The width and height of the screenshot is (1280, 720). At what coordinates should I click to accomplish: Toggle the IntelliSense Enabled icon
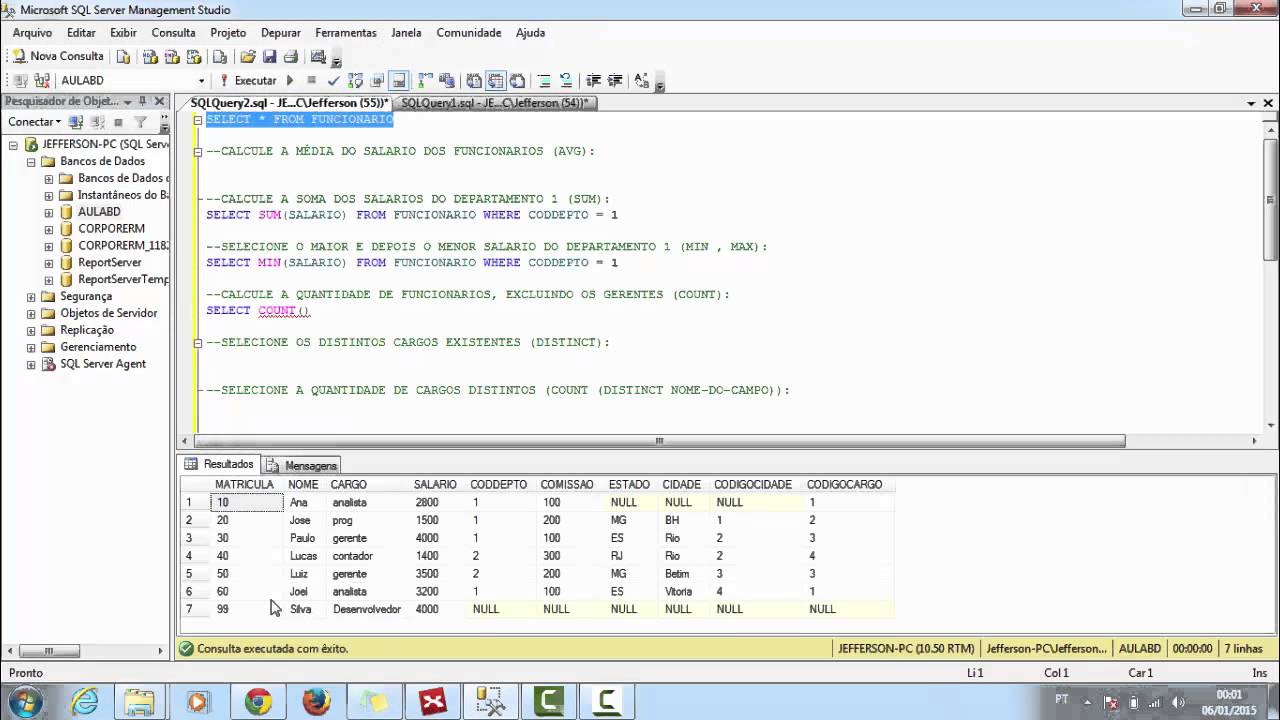pos(398,80)
